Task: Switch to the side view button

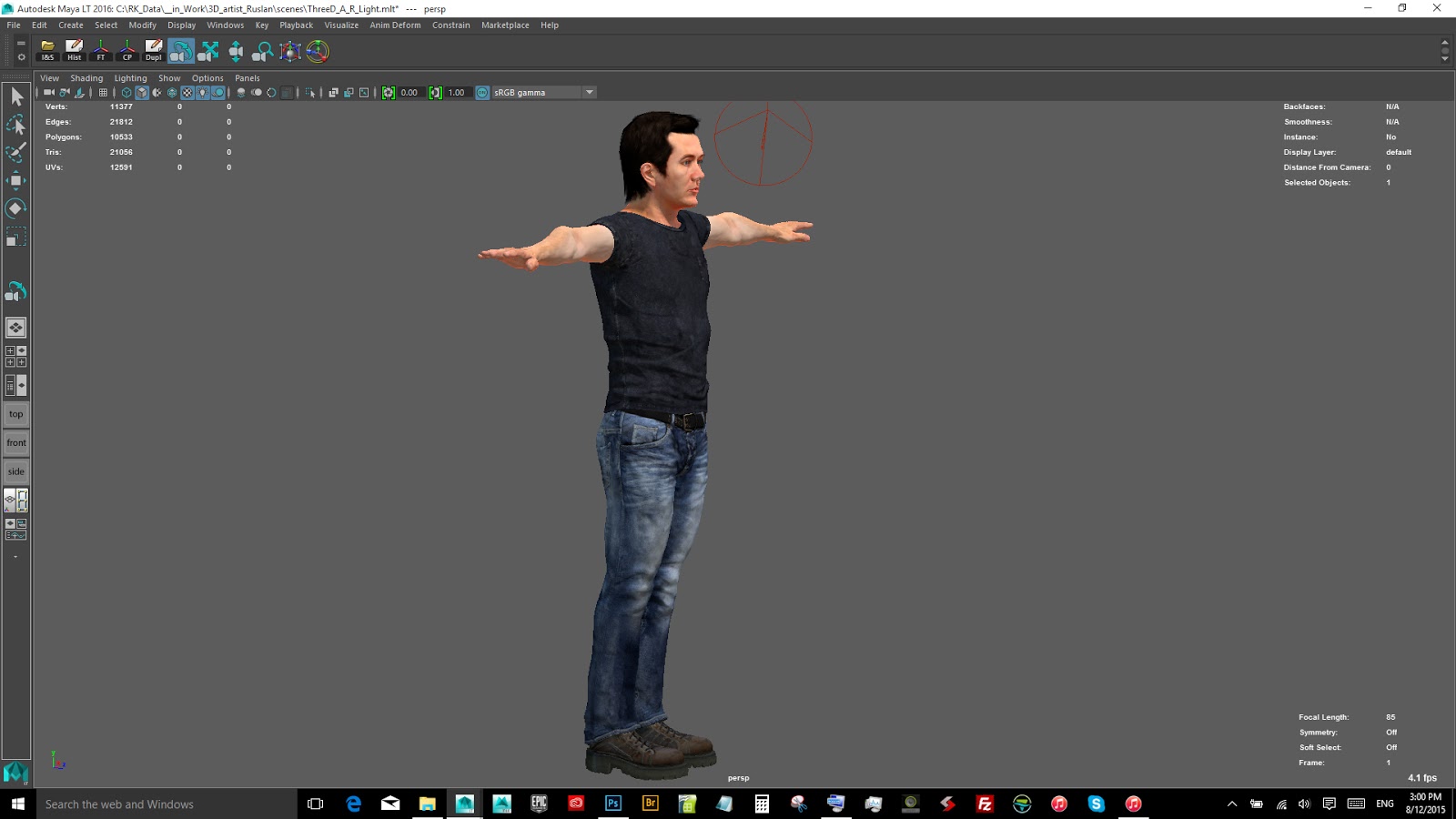Action: click(16, 472)
